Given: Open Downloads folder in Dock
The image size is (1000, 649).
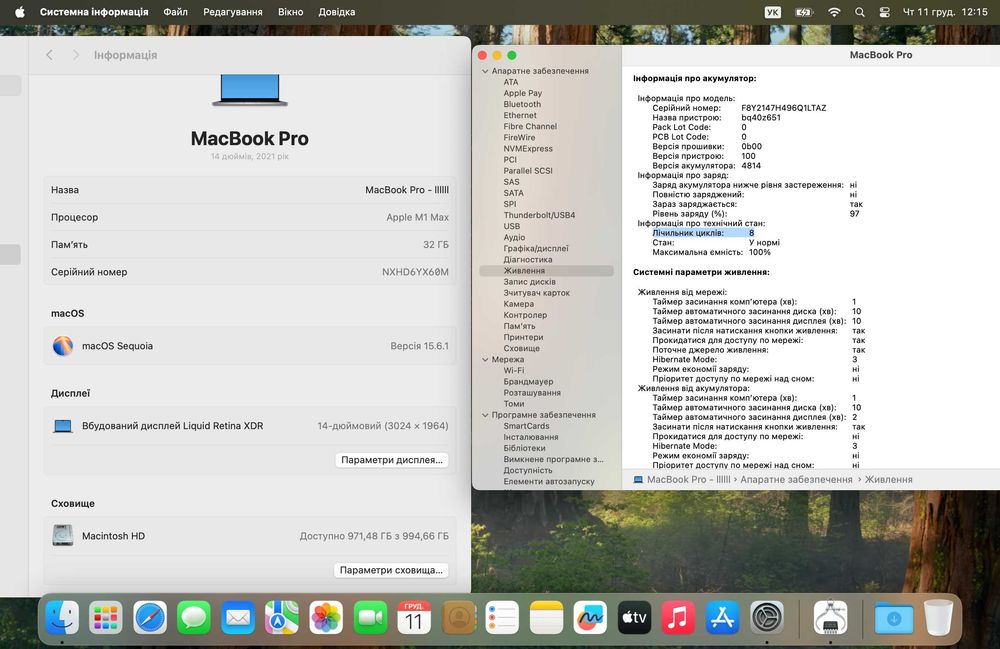Looking at the screenshot, I should pyautogui.click(x=893, y=617).
